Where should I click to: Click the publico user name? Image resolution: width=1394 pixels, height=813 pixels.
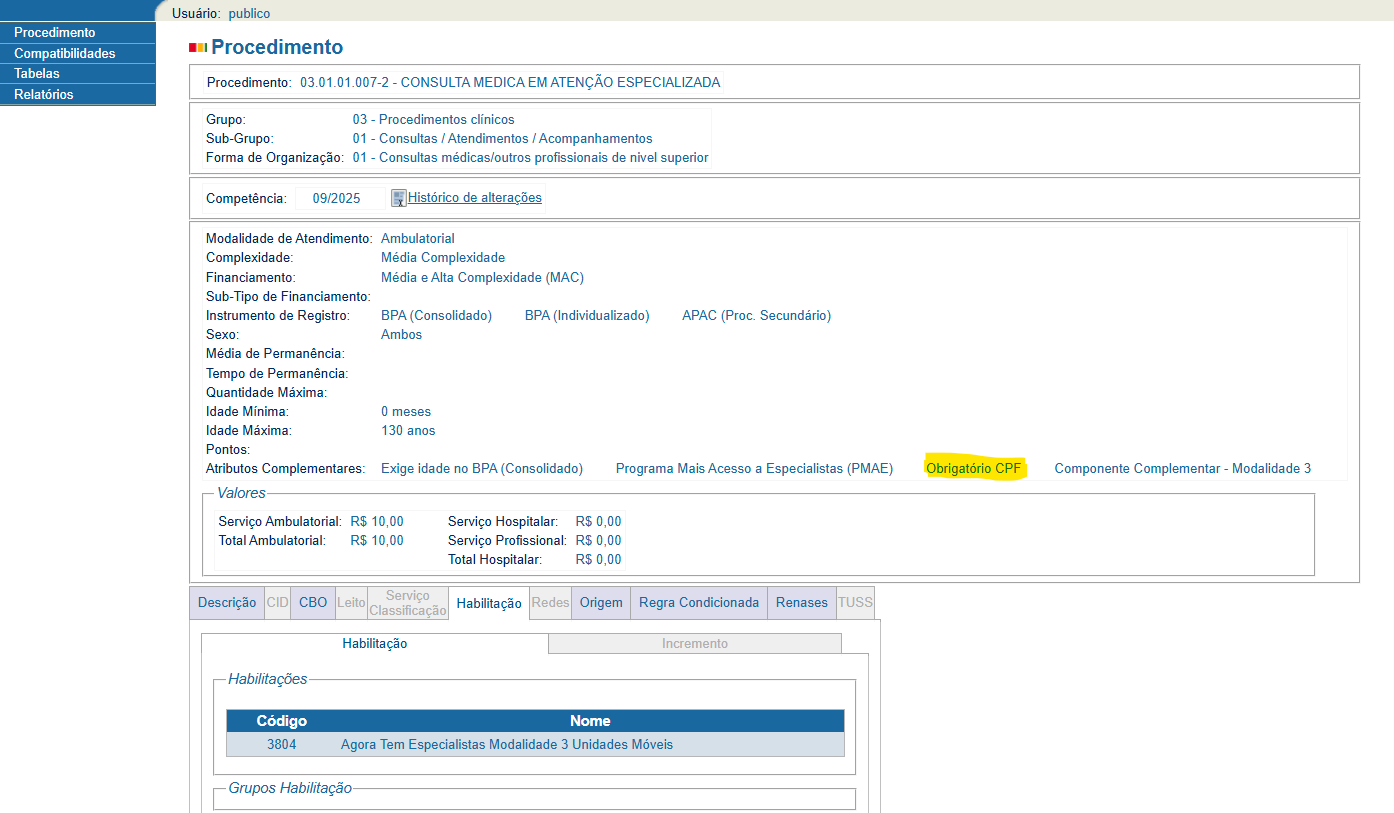click(249, 14)
